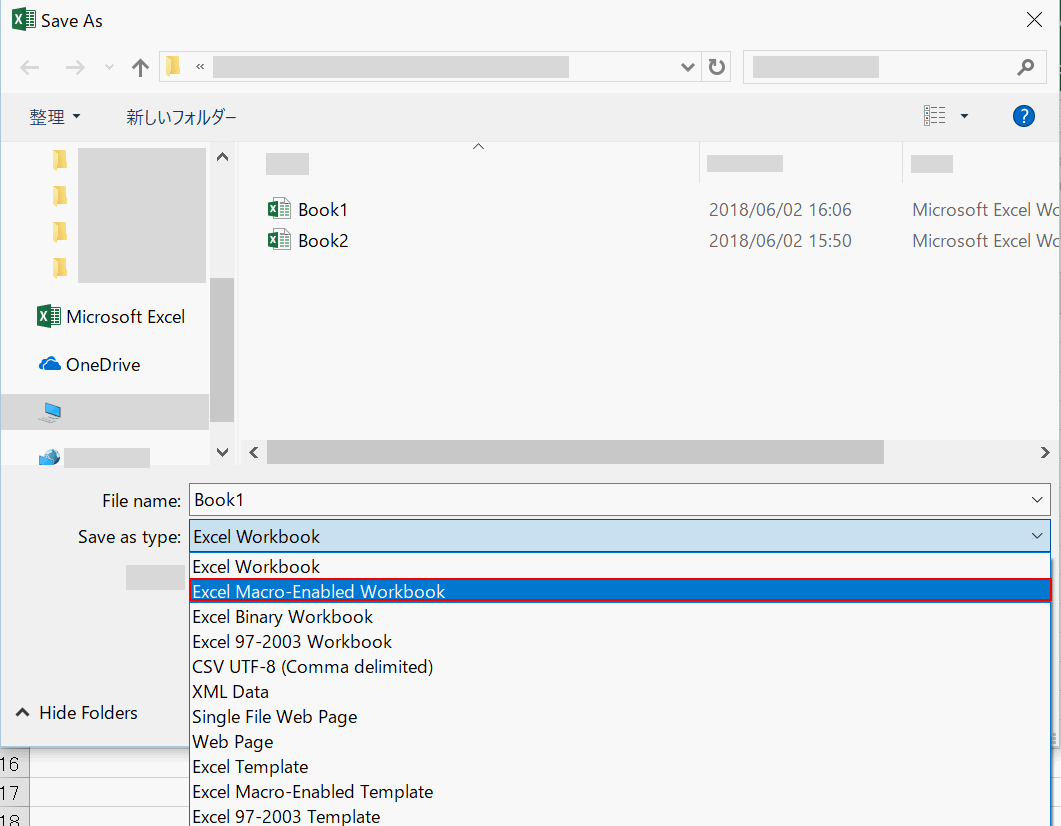Choose Web Page file type
The width and height of the screenshot is (1061, 826).
click(620, 741)
